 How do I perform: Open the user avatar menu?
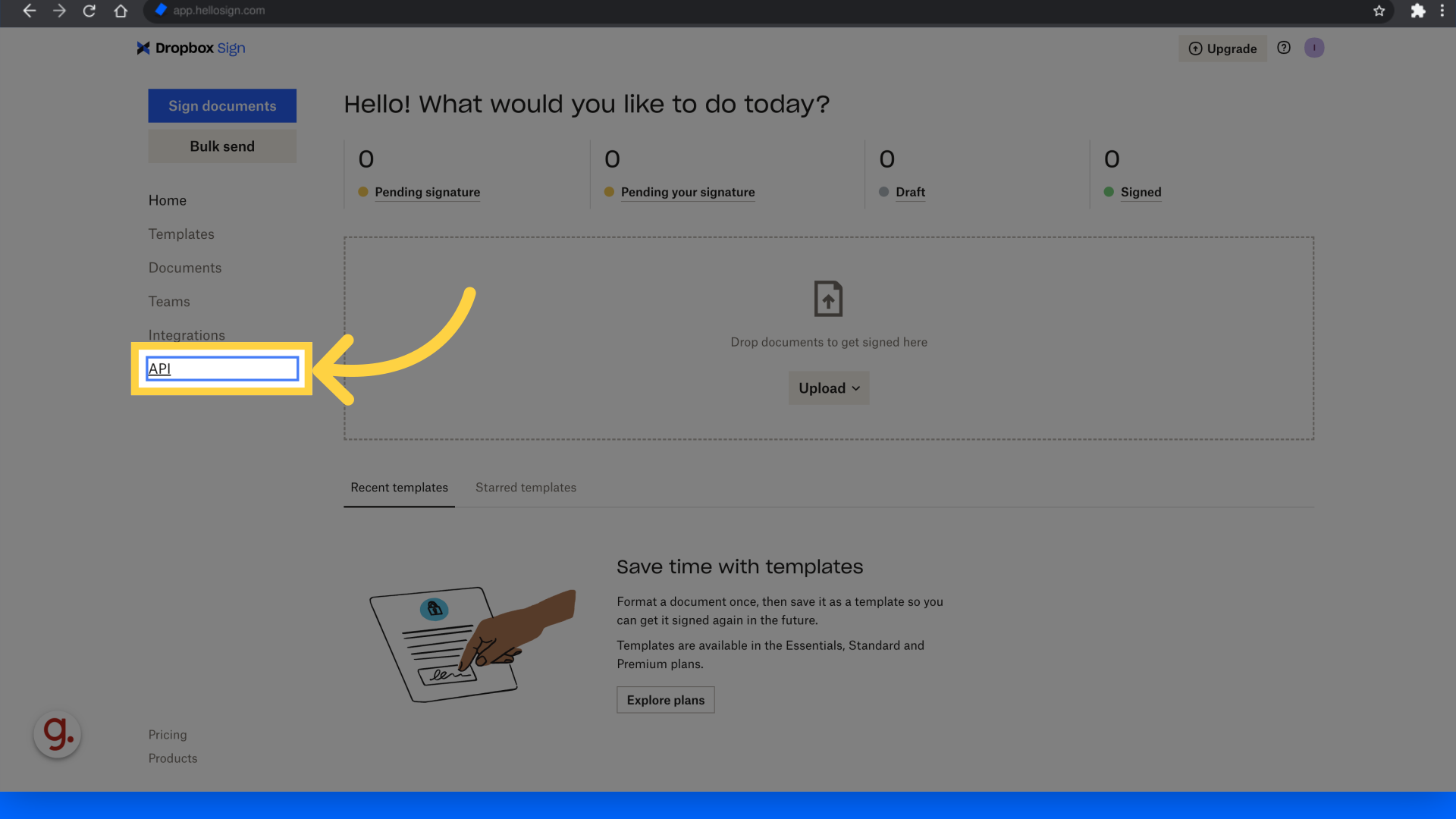(x=1314, y=48)
